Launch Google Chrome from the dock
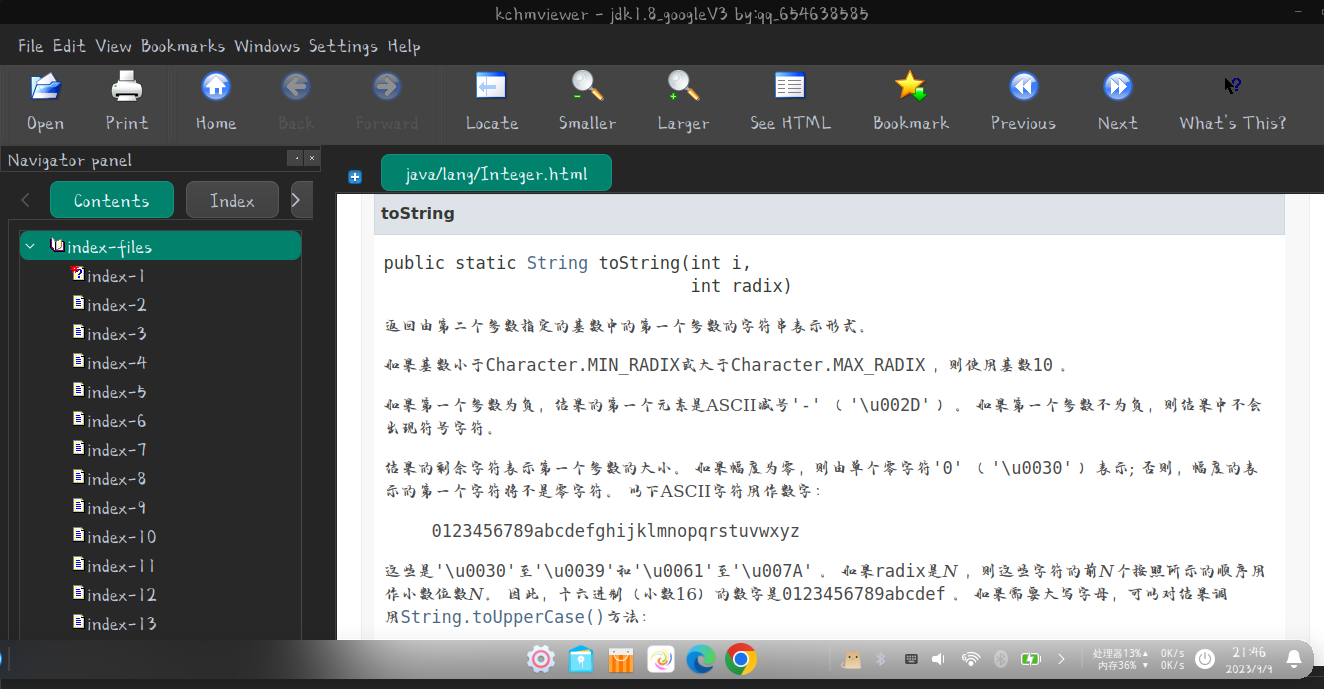 click(x=741, y=659)
